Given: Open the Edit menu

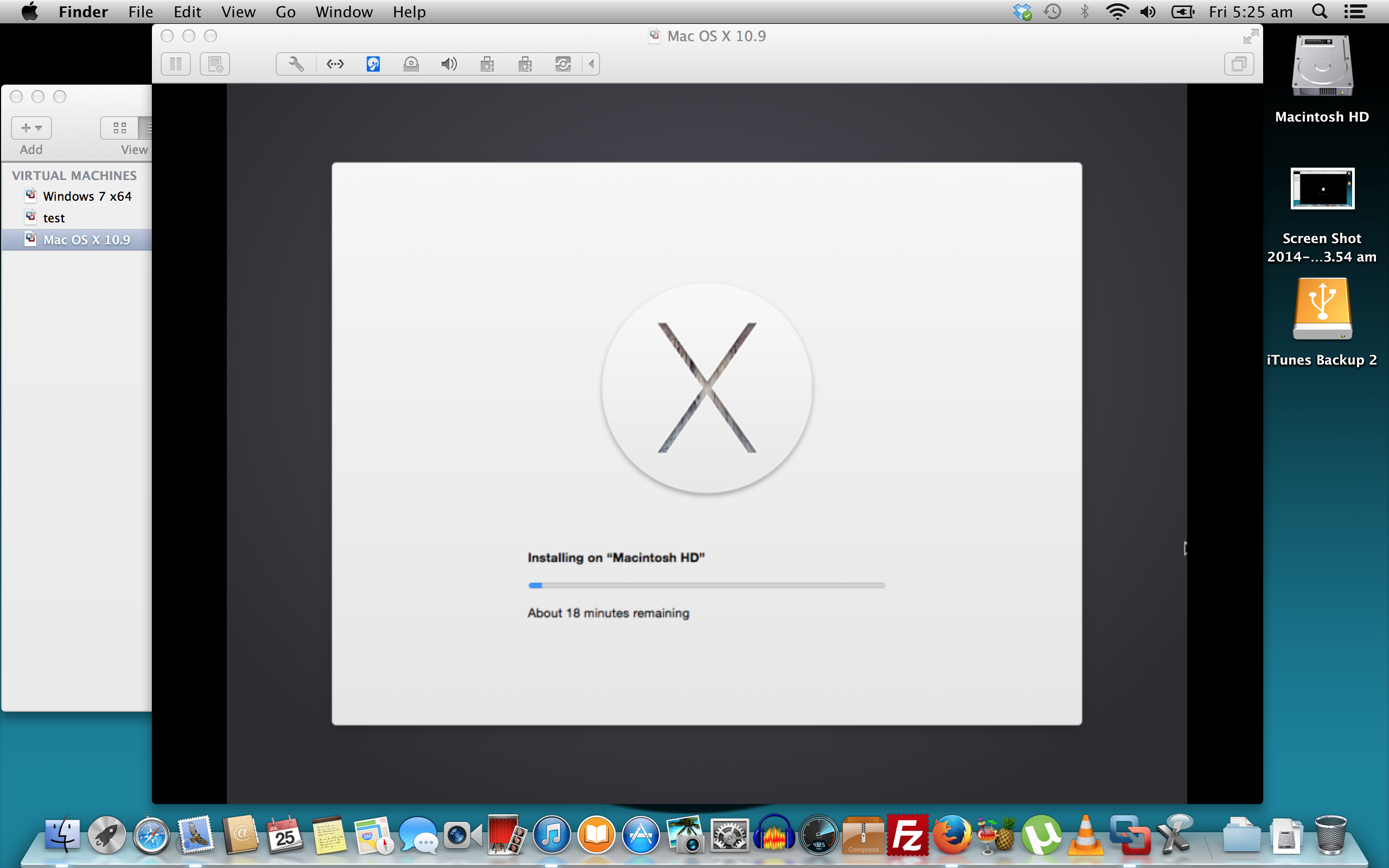Looking at the screenshot, I should 187,11.
